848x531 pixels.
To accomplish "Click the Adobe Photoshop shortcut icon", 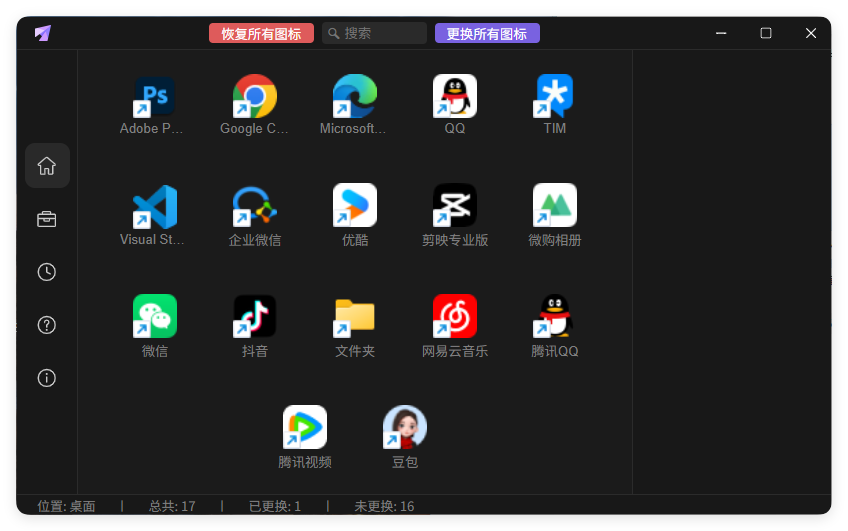I will pos(155,96).
